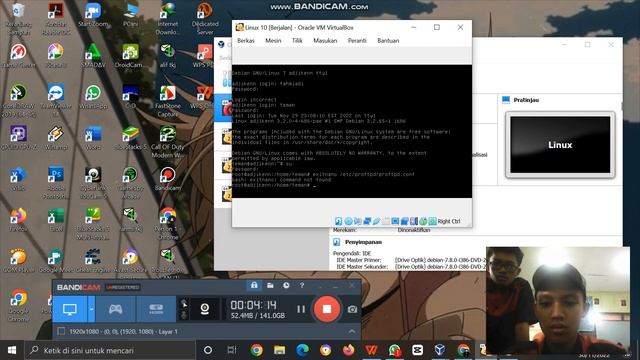This screenshot has width=640, height=360.
Task: Stop the Bandicam recording
Action: point(327,309)
